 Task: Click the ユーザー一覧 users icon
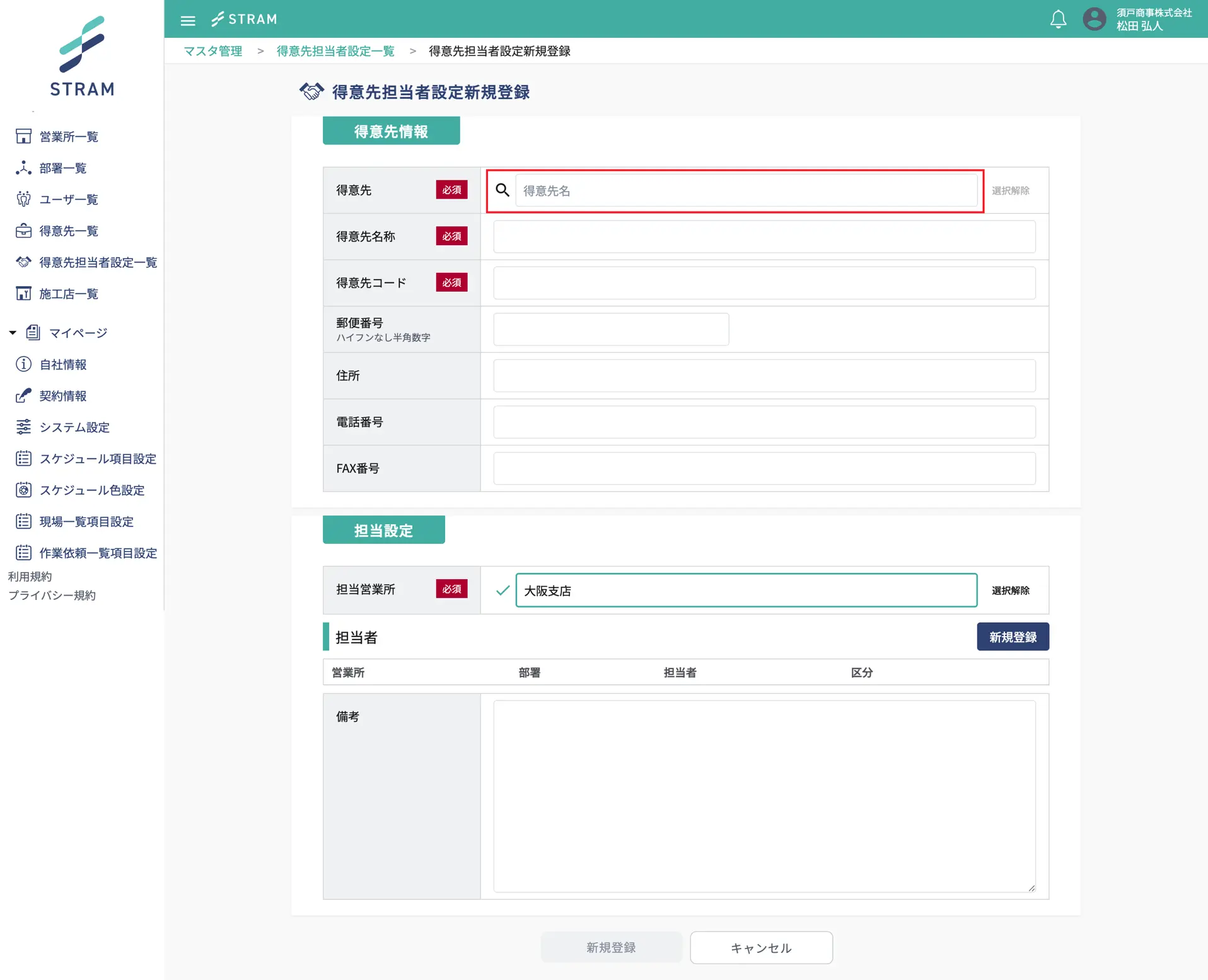point(23,199)
